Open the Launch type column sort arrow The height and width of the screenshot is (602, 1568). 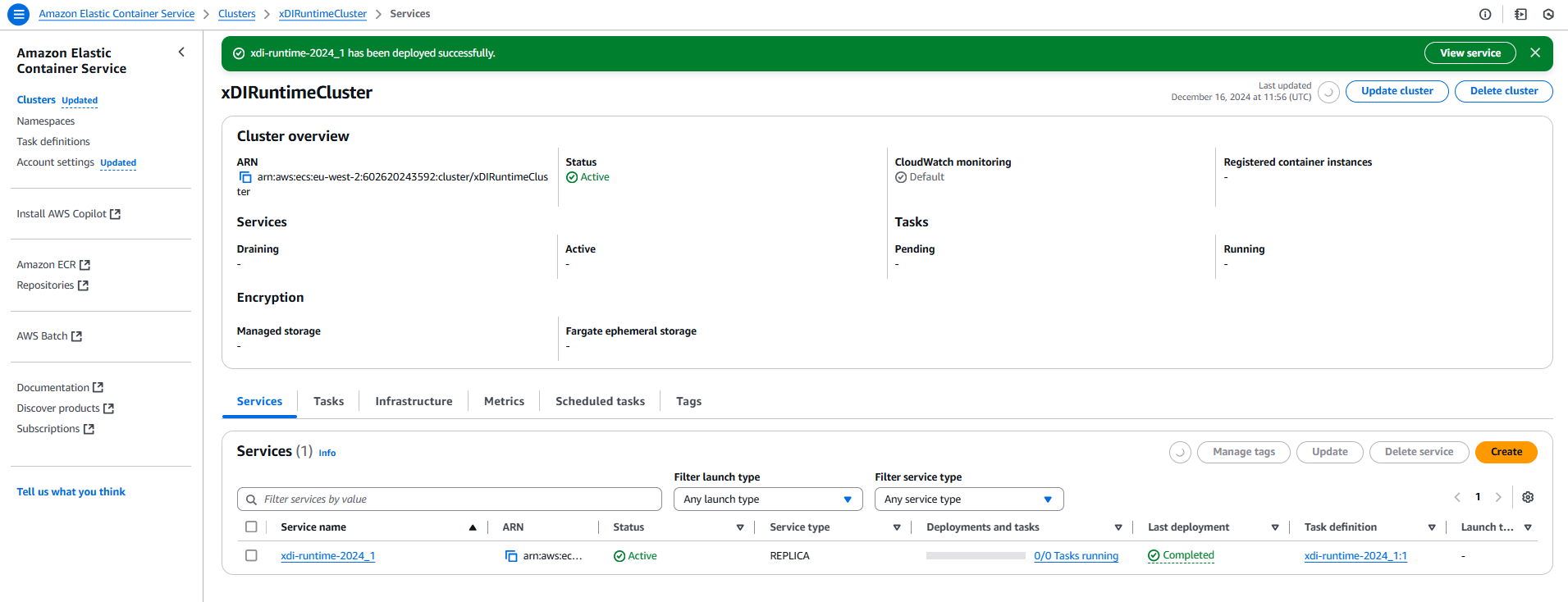pyautogui.click(x=1528, y=527)
